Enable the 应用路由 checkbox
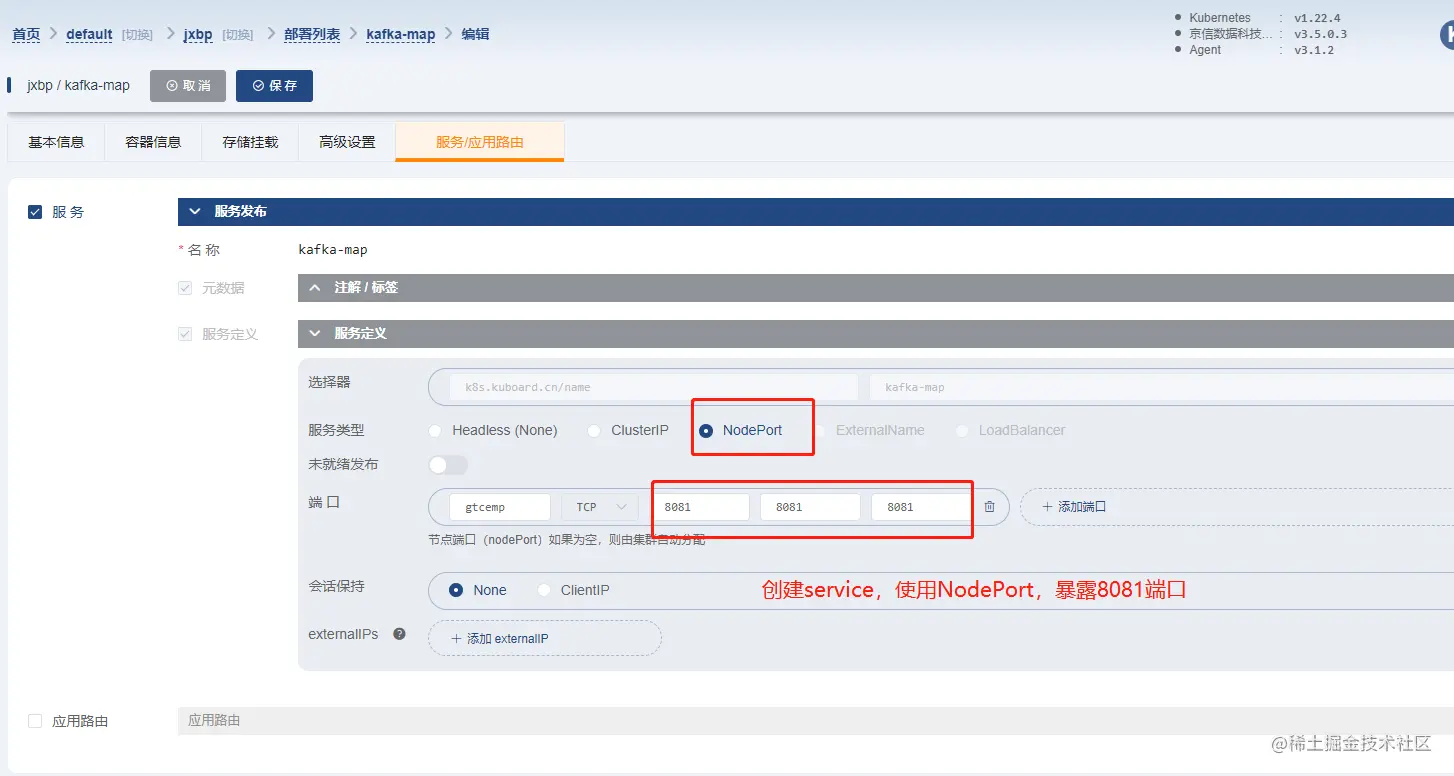This screenshot has height=776, width=1454. (x=35, y=721)
